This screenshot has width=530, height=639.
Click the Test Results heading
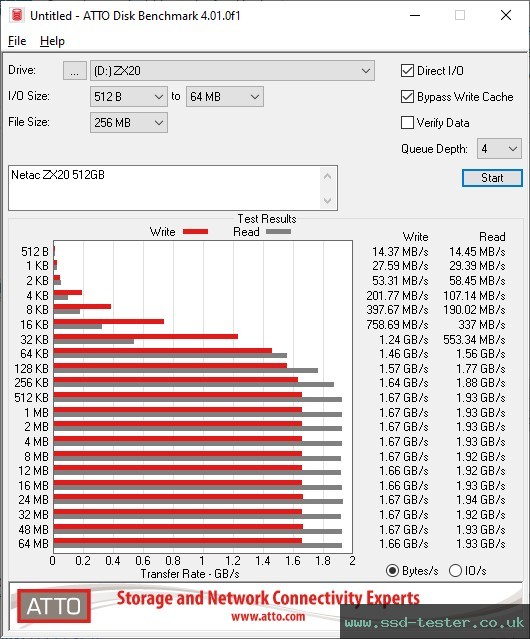[267, 219]
